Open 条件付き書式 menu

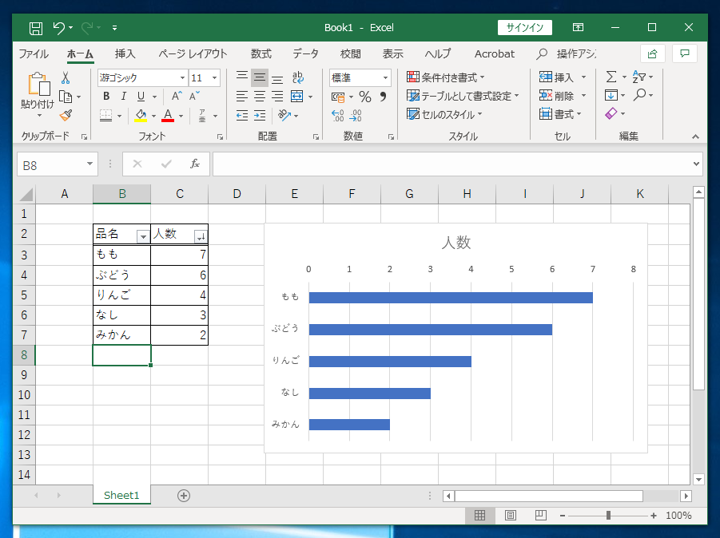(445, 77)
